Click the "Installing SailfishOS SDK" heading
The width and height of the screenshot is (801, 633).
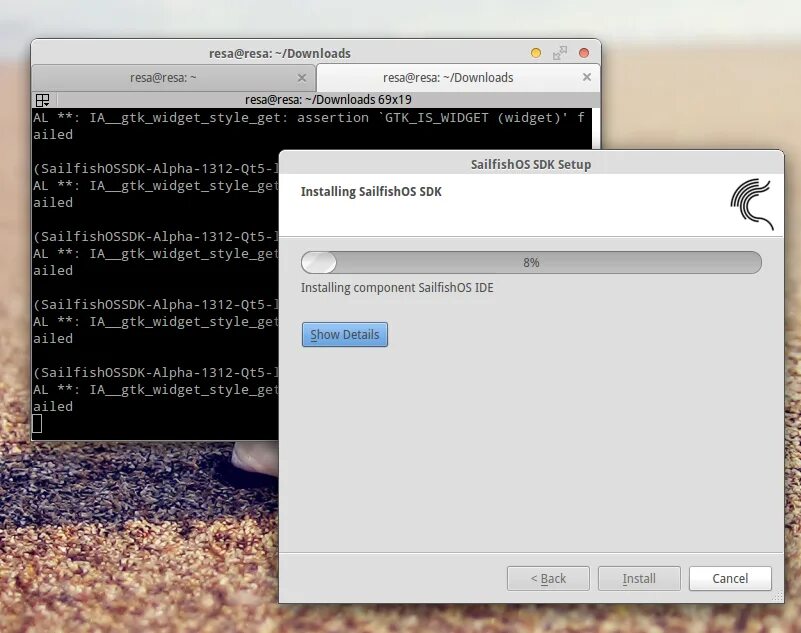point(371,192)
